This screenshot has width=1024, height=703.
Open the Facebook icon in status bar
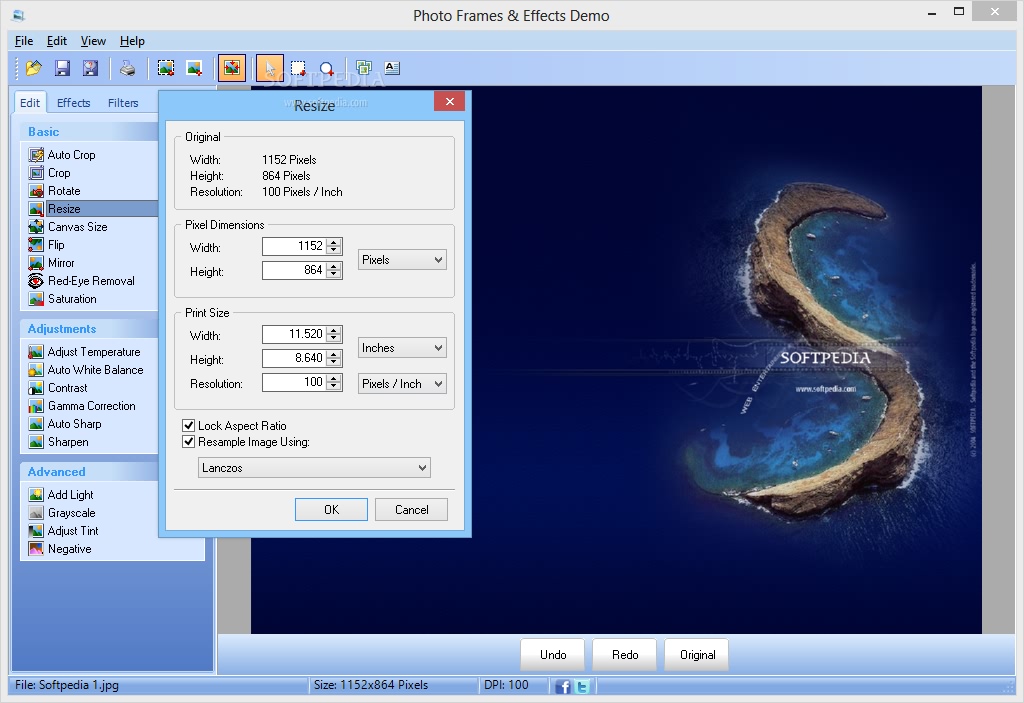point(563,686)
